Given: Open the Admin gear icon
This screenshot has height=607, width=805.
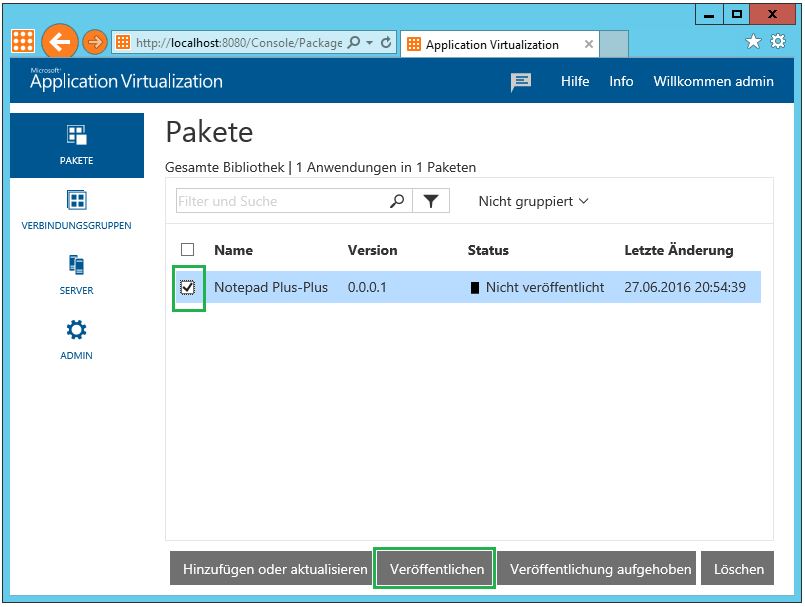Looking at the screenshot, I should coord(76,330).
